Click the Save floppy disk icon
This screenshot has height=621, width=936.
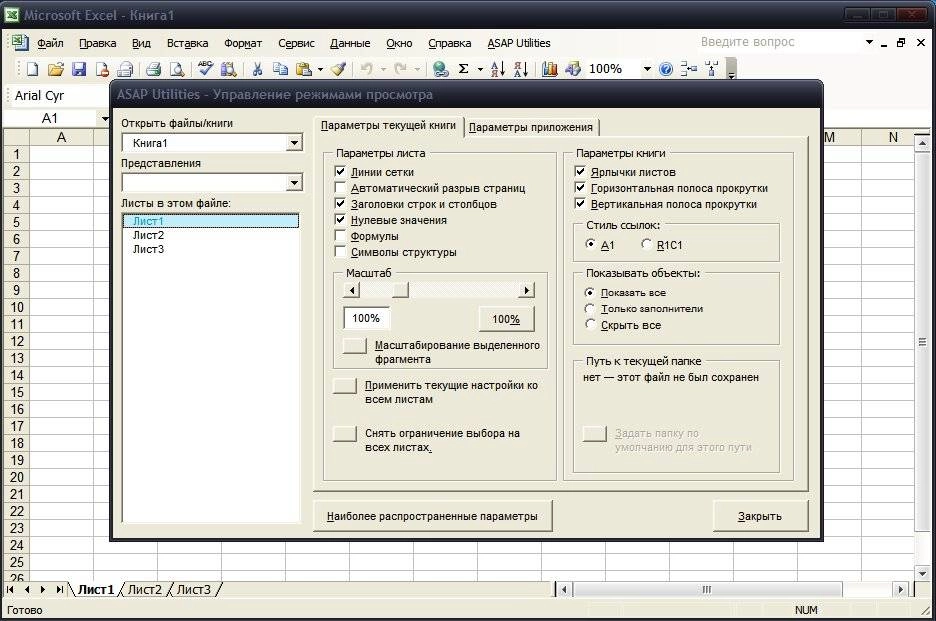(79, 69)
